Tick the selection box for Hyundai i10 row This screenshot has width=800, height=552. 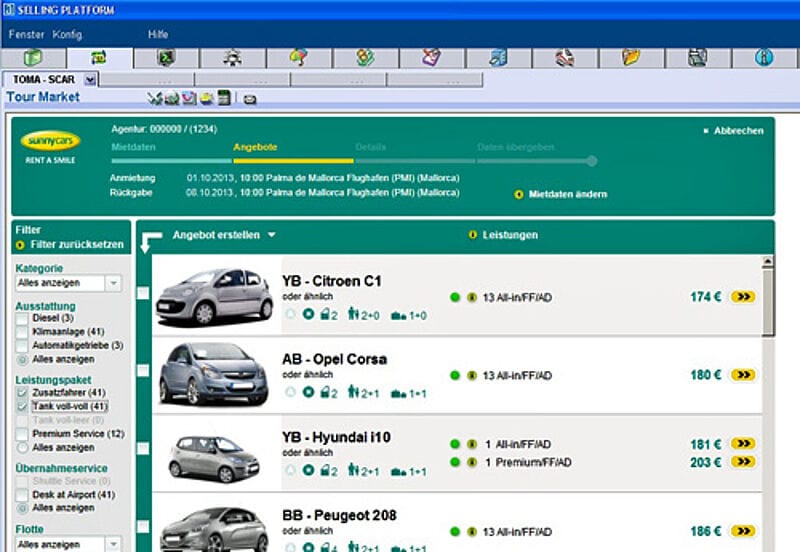tap(143, 448)
